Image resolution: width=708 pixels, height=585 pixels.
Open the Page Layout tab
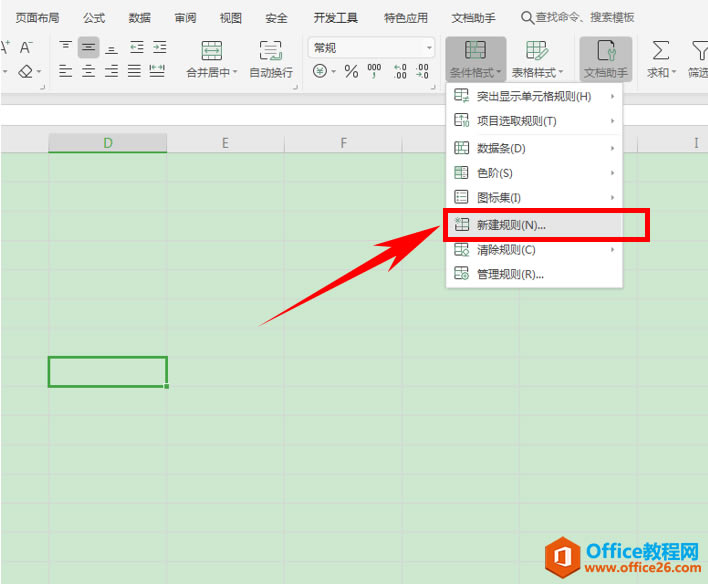(x=37, y=18)
